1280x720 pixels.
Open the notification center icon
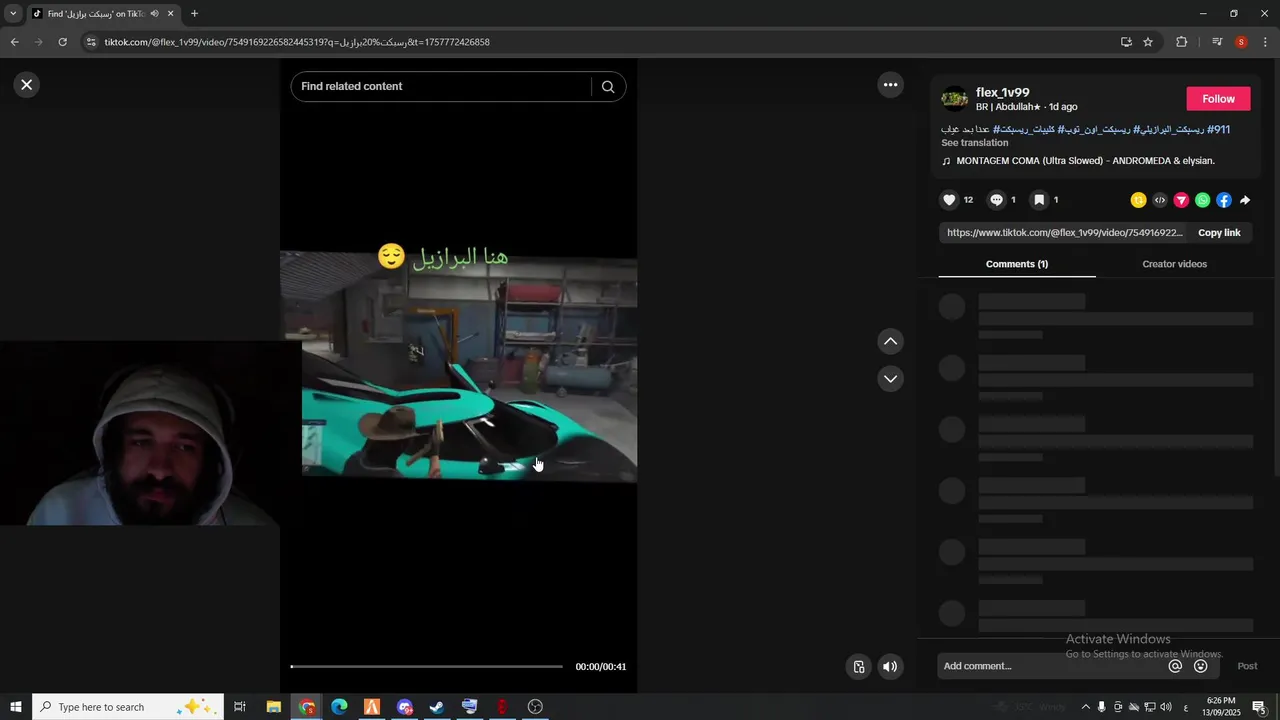pos(1260,707)
